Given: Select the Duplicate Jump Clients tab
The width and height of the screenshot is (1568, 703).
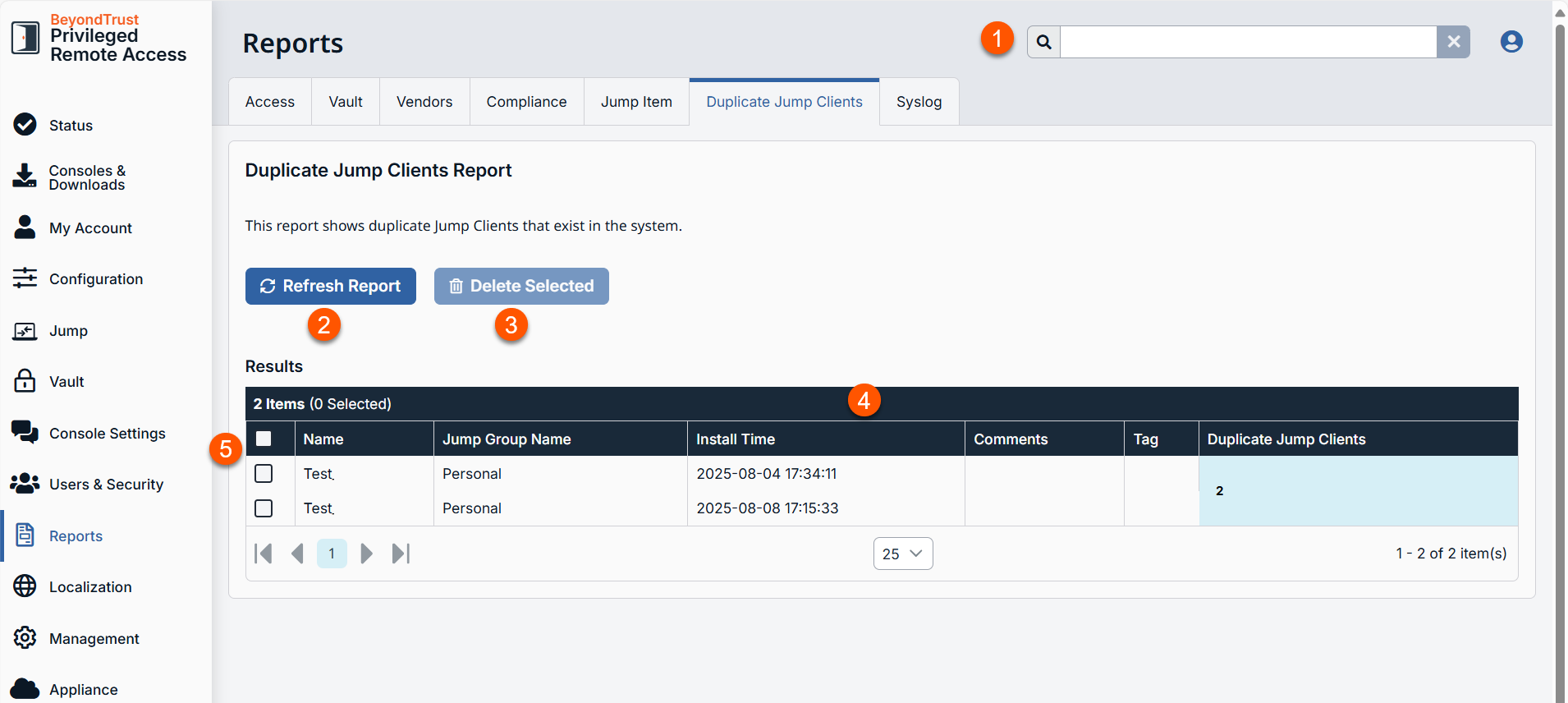Looking at the screenshot, I should (784, 102).
